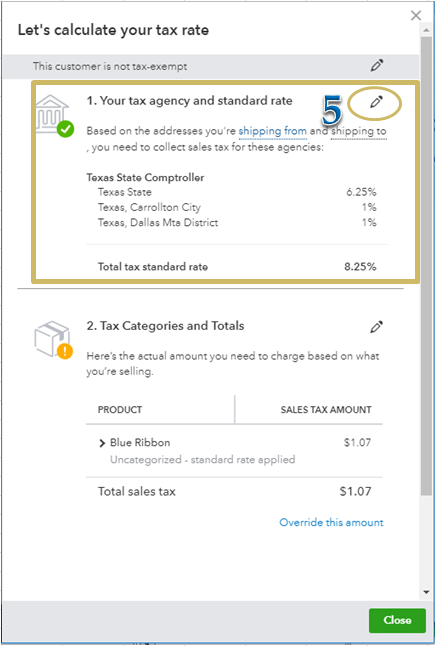
Task: Edit Tax Categories and Totals pencil
Action: (x=376, y=327)
